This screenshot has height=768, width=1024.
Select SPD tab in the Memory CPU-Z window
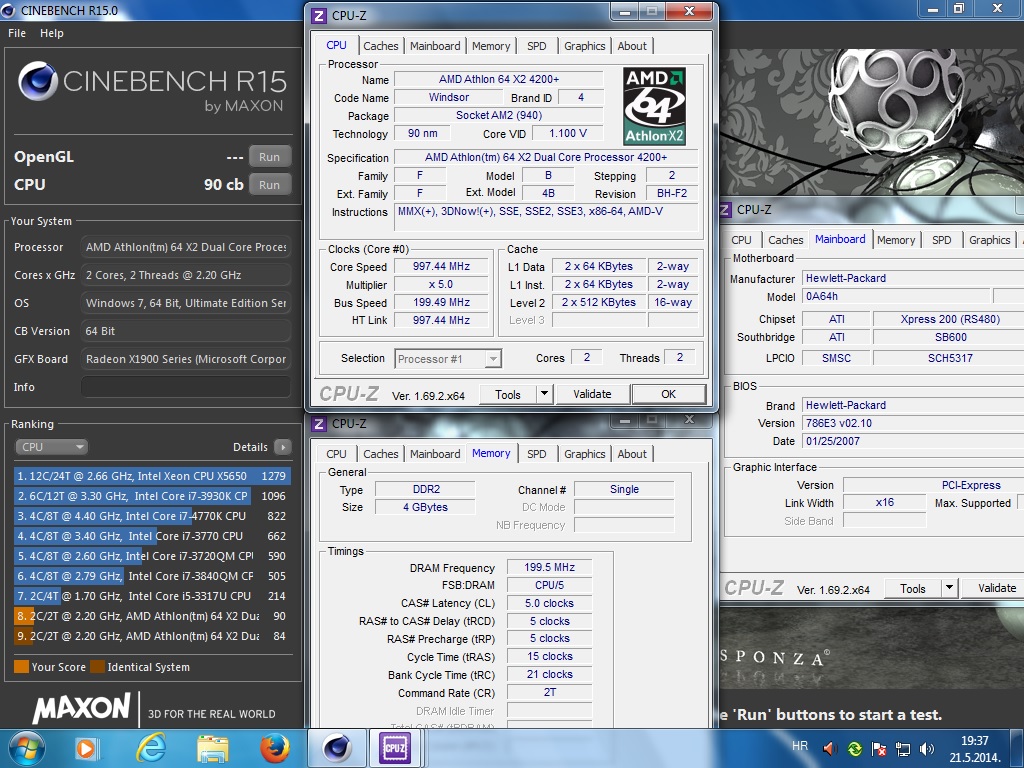click(537, 454)
